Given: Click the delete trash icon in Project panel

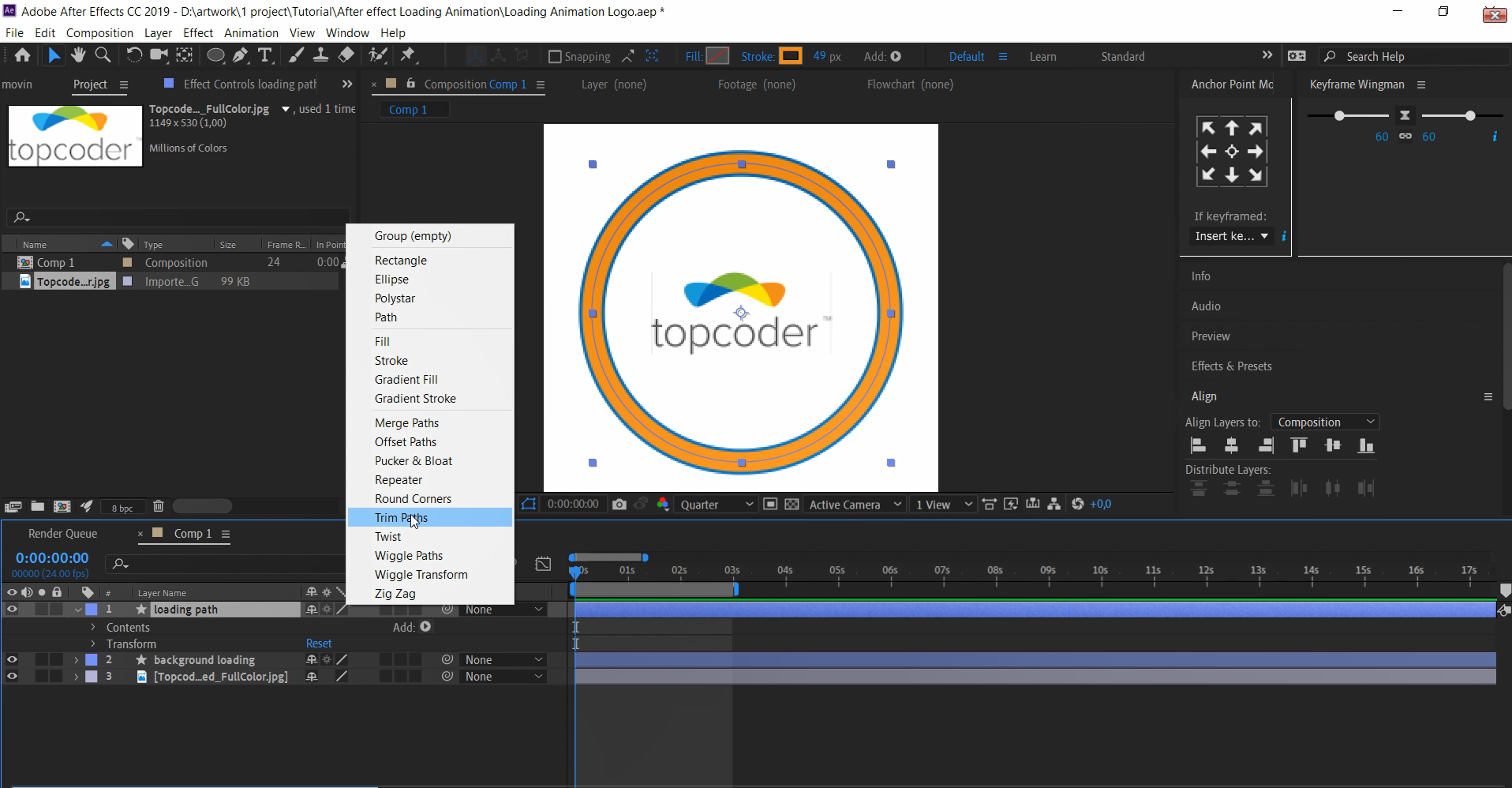Looking at the screenshot, I should (x=158, y=506).
